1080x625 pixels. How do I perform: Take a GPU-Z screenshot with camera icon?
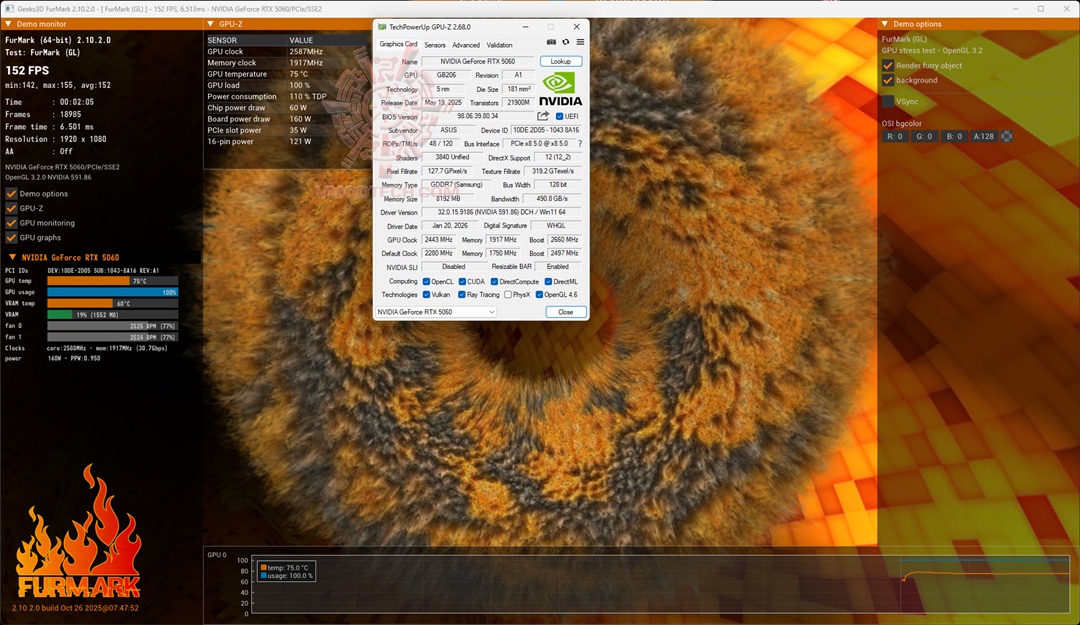[x=551, y=42]
